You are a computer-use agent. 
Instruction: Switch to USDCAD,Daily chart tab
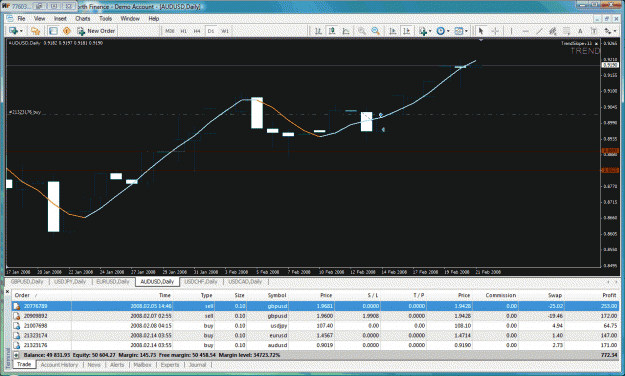(x=245, y=282)
